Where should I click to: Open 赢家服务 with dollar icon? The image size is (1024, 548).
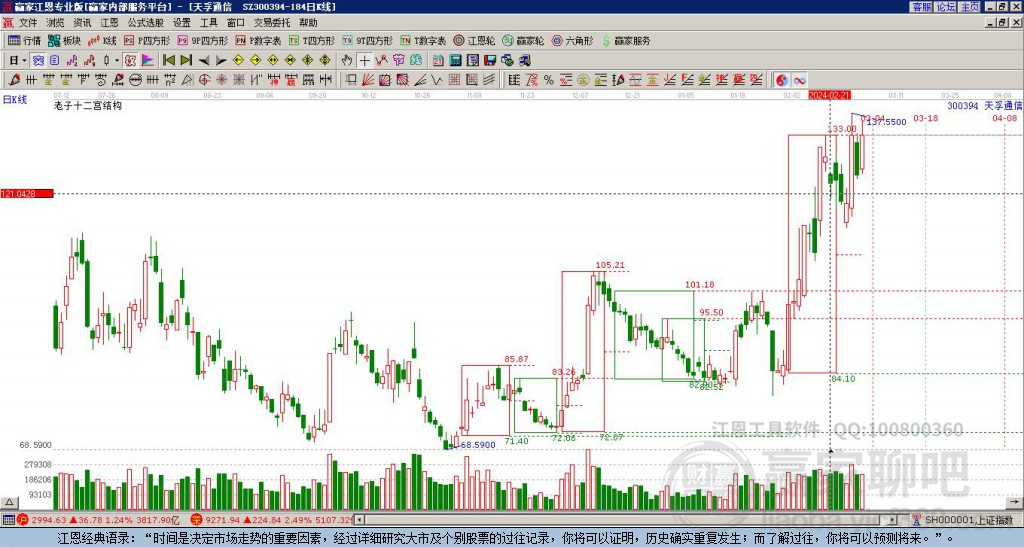point(626,40)
